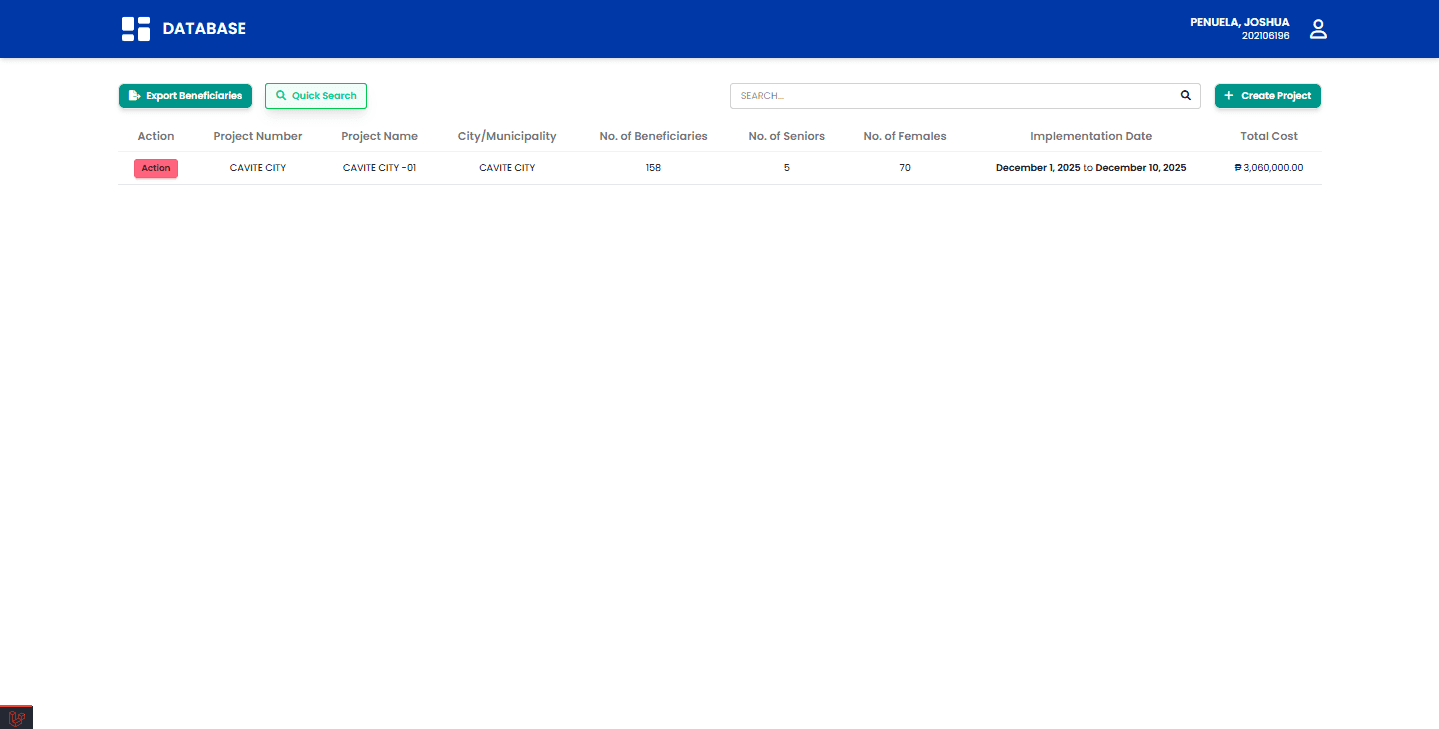Open Quick Search
Image resolution: width=1439 pixels, height=729 pixels.
point(316,96)
